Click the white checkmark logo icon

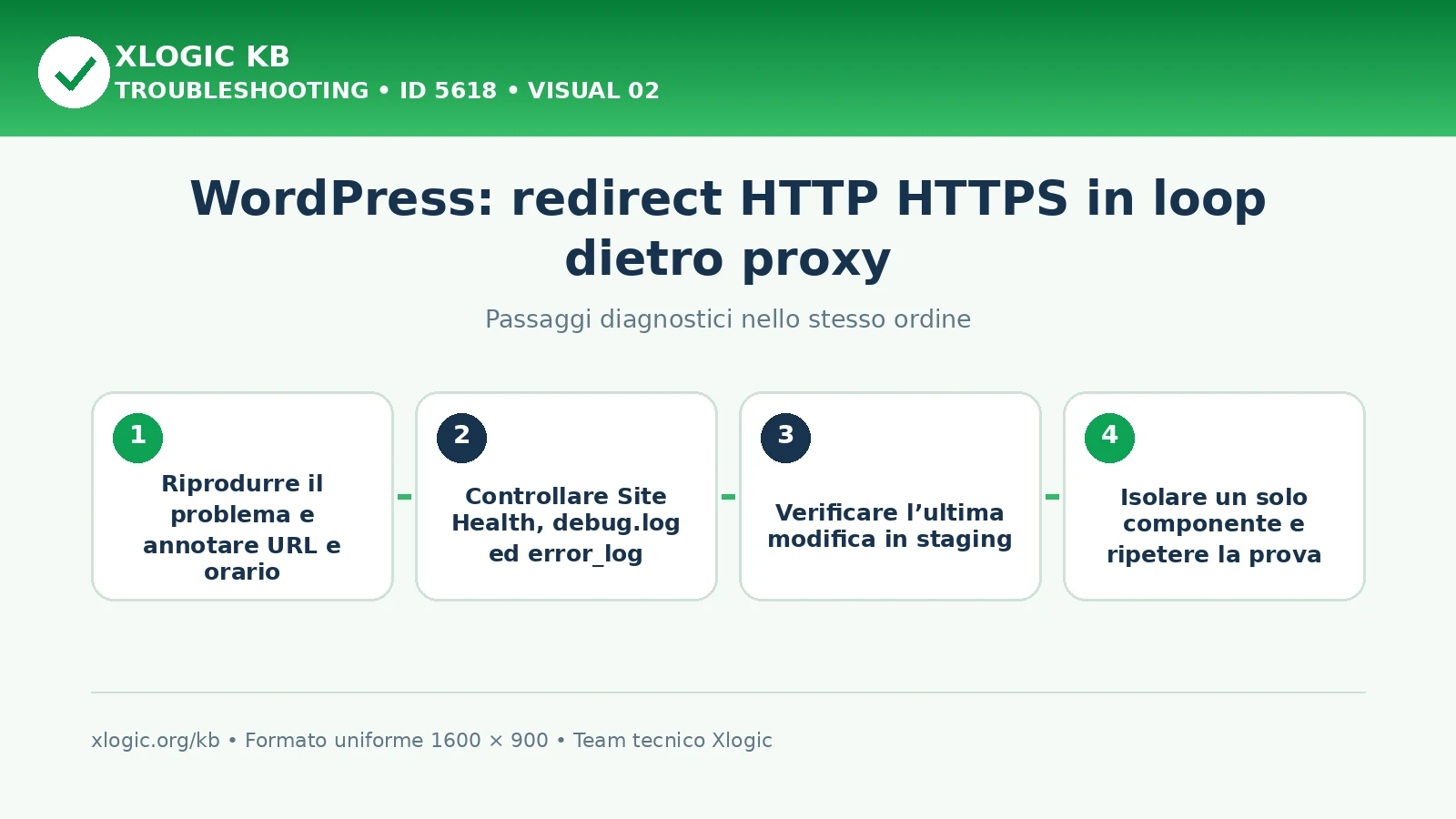click(74, 72)
